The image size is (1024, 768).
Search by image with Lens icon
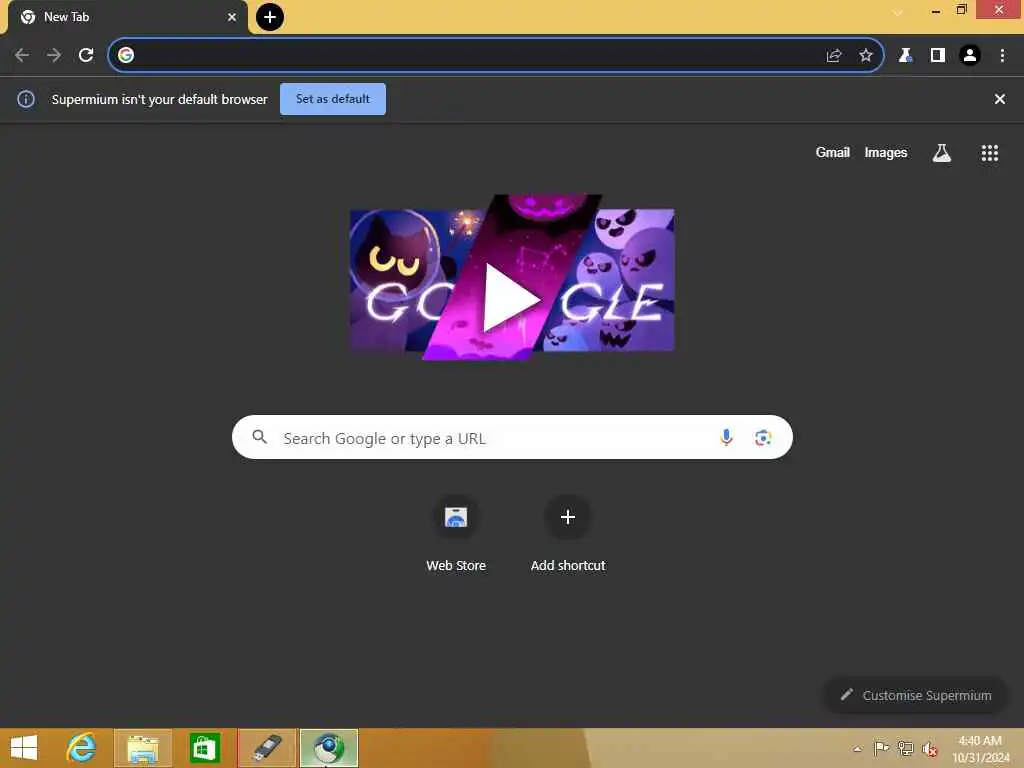point(763,438)
